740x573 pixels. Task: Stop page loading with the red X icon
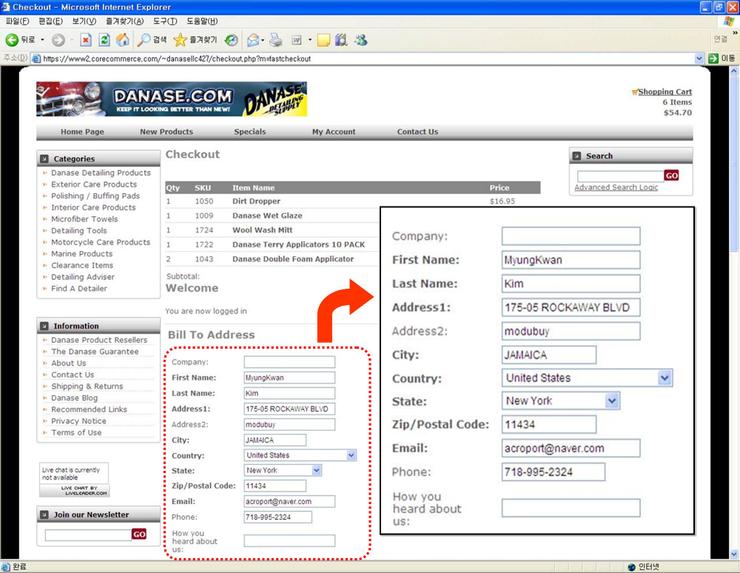85,40
